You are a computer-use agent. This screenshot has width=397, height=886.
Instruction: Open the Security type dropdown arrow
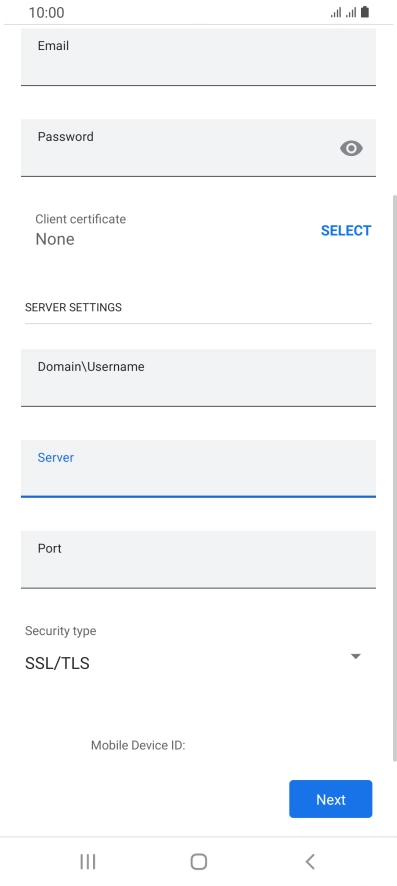(355, 657)
